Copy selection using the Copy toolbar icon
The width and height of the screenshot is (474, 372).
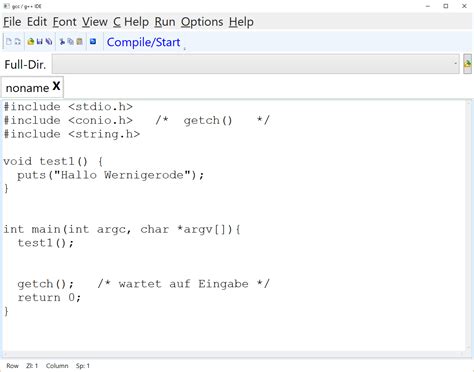pos(71,42)
